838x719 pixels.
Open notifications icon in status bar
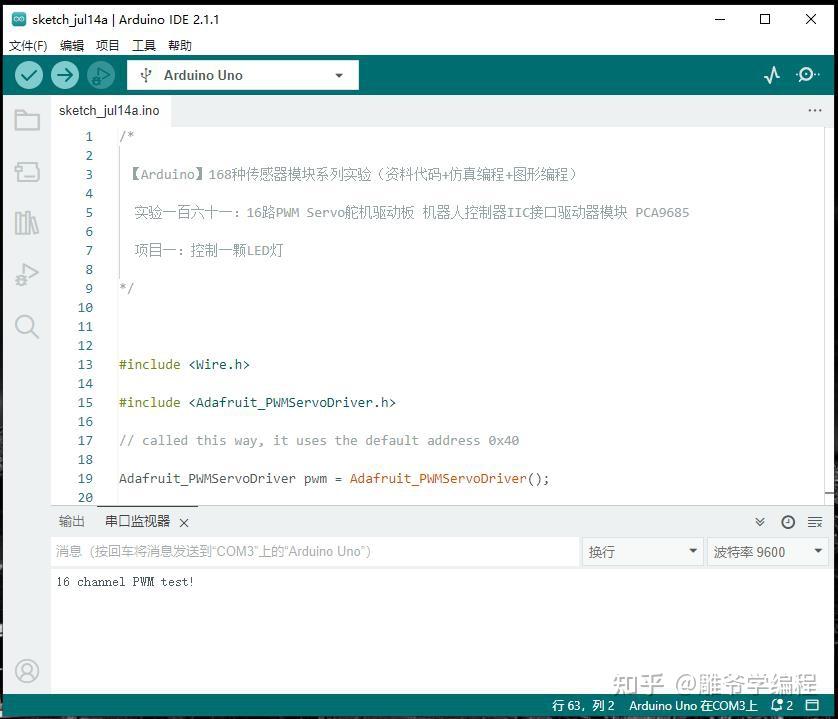781,705
